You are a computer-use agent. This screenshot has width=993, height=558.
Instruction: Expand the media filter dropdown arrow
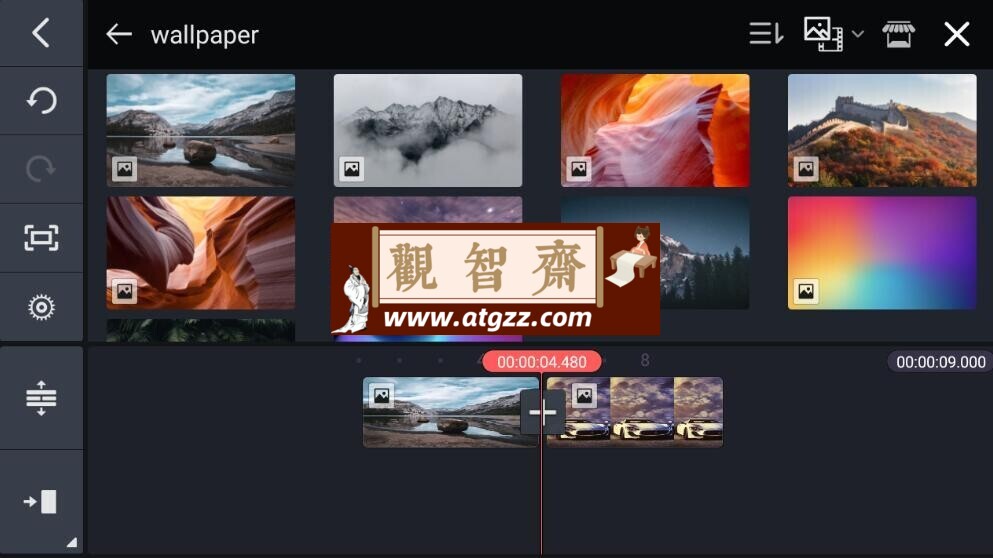click(x=857, y=34)
